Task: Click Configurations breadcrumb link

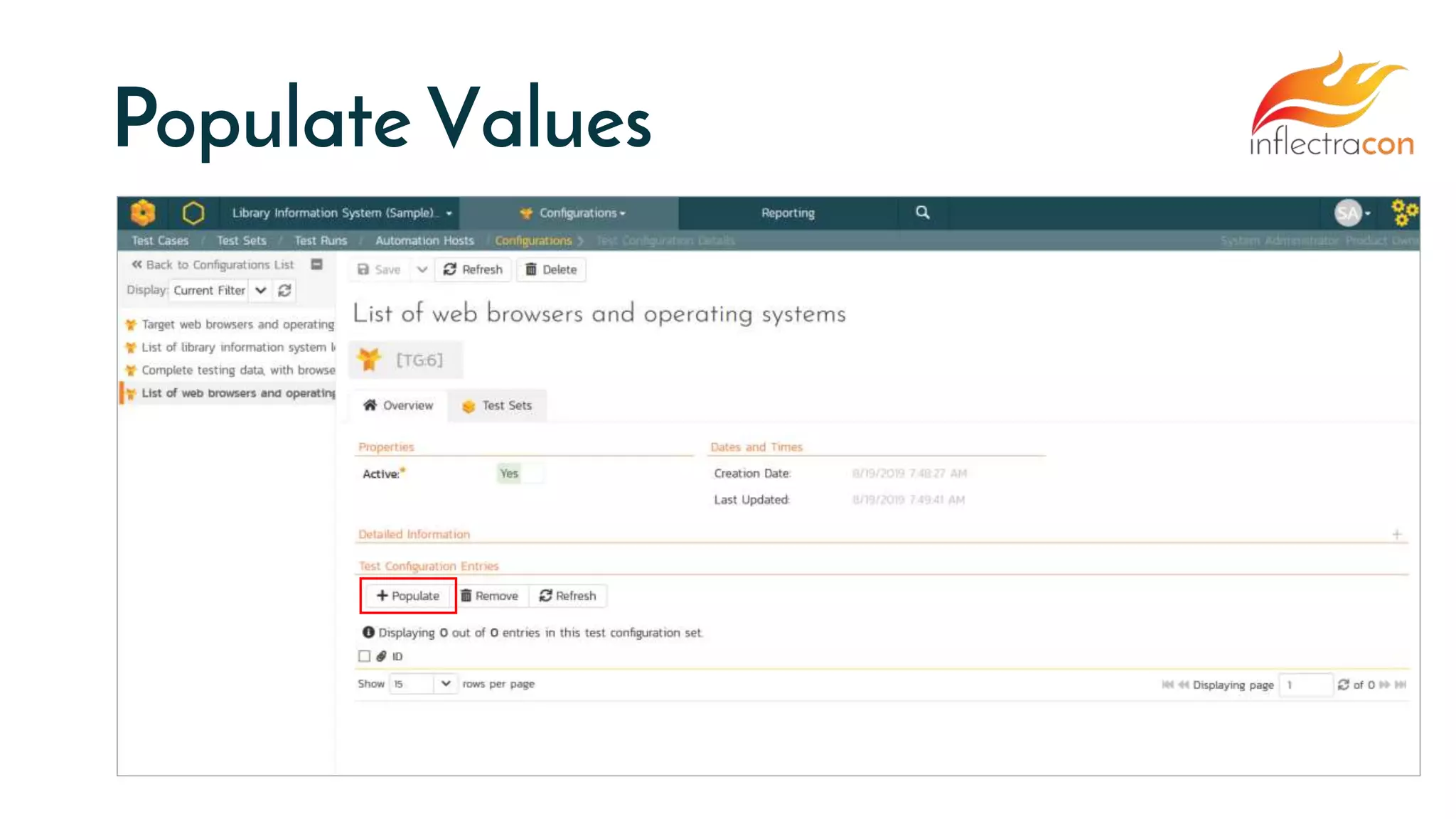Action: pyautogui.click(x=533, y=240)
